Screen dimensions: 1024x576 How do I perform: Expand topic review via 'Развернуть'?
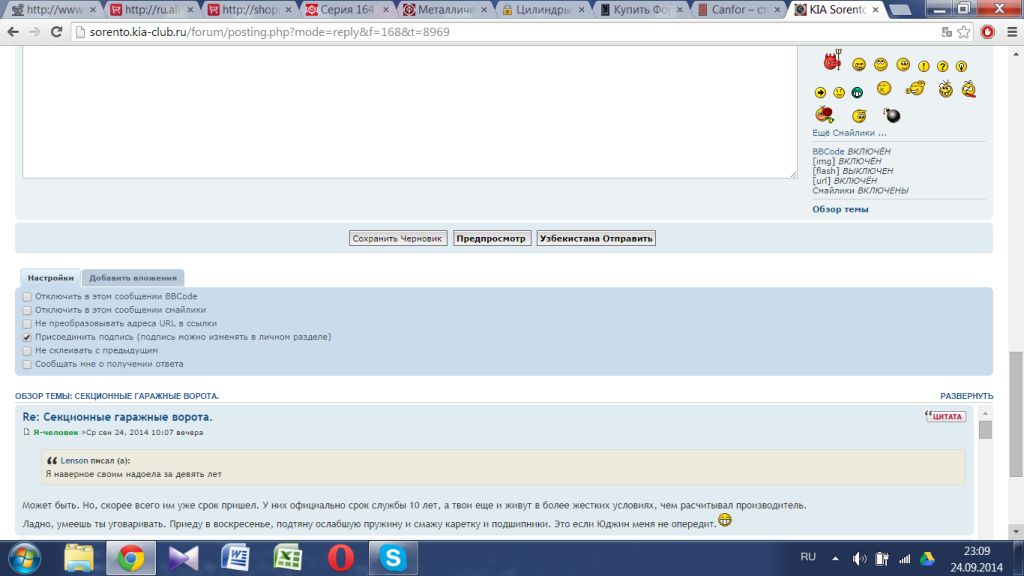(x=966, y=396)
